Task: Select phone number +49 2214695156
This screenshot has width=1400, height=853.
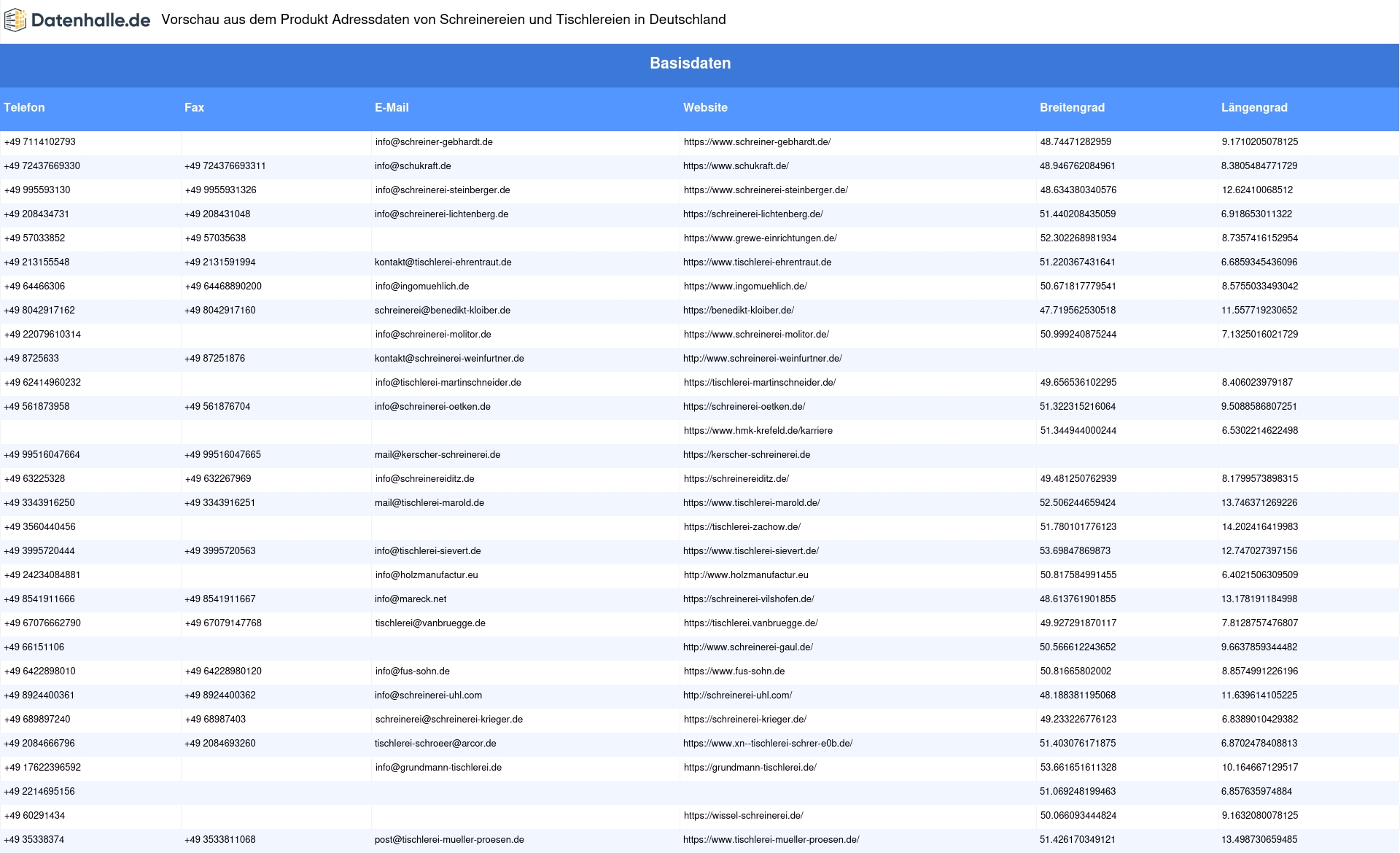Action: (39, 792)
